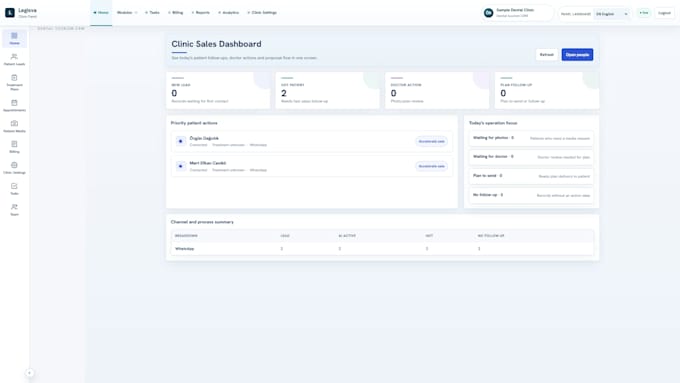The image size is (680, 383).
Task: Click the Channel and process summary heading
Action: coord(202,222)
